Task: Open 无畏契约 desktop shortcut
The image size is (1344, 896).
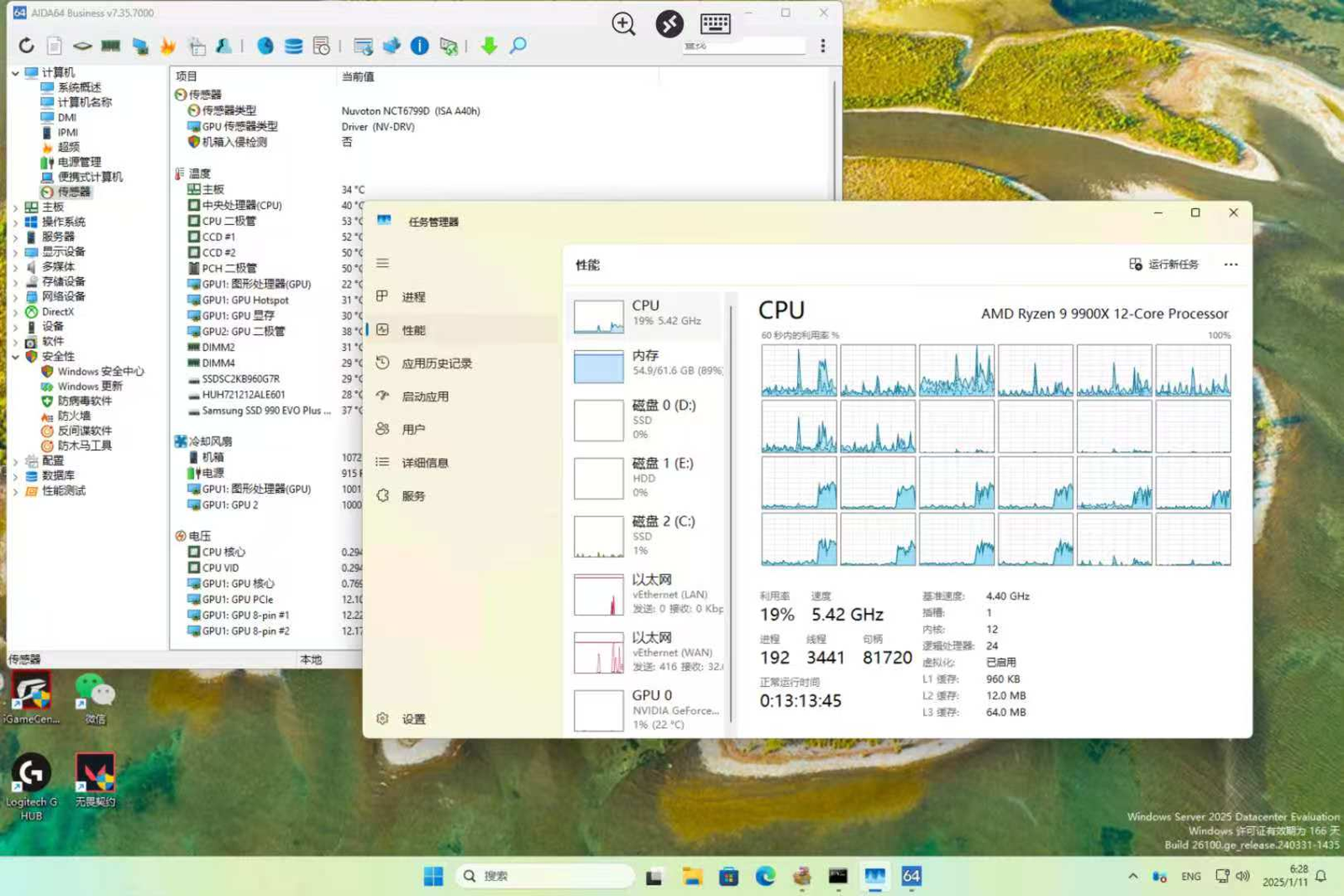Action: [95, 780]
